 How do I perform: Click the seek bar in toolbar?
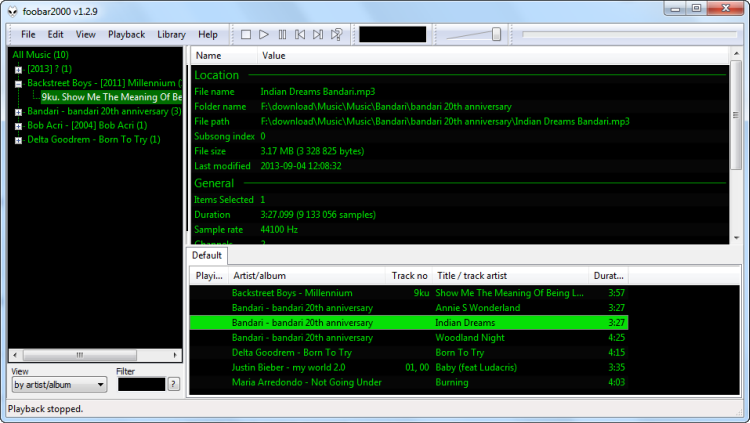pos(629,34)
